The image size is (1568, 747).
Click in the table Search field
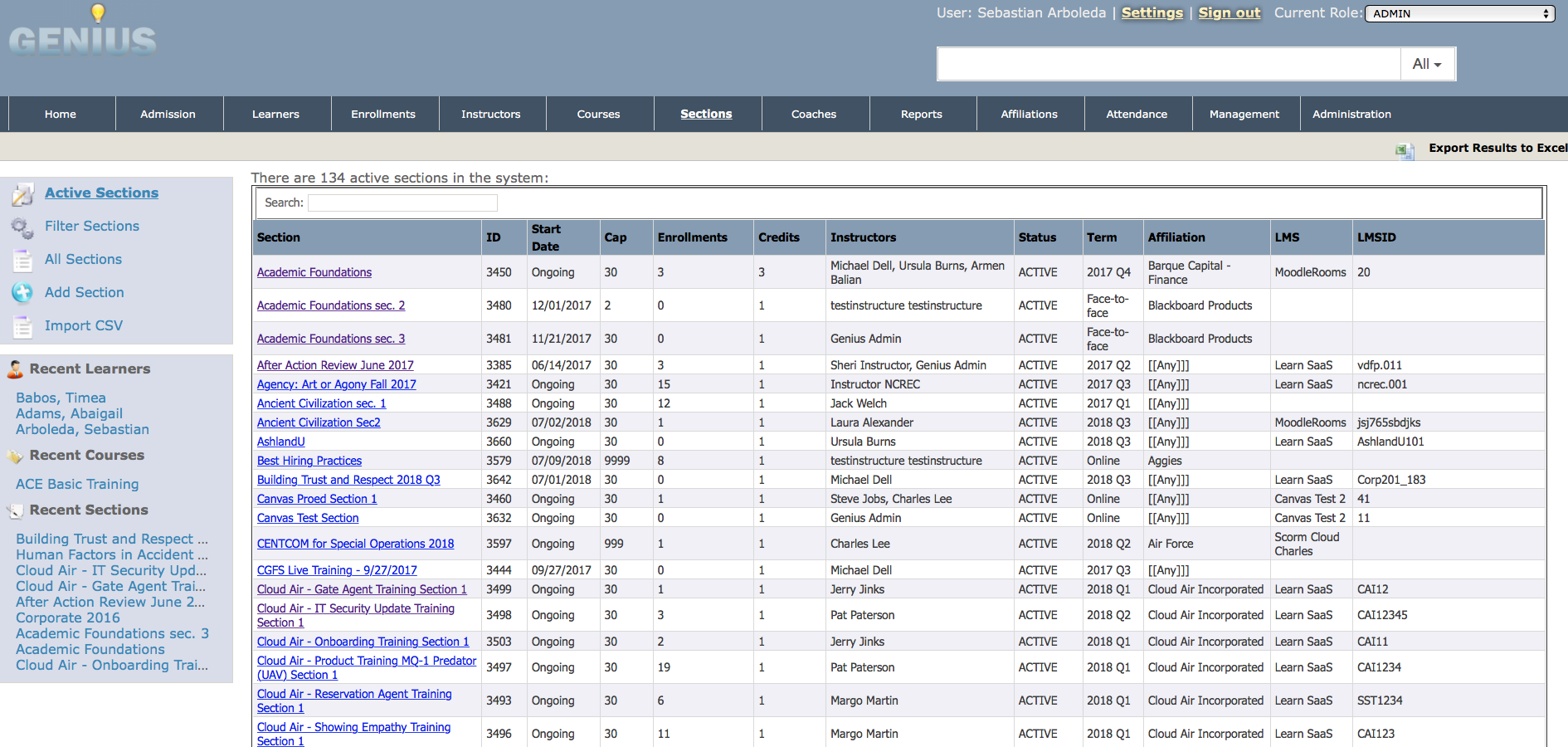coord(402,203)
